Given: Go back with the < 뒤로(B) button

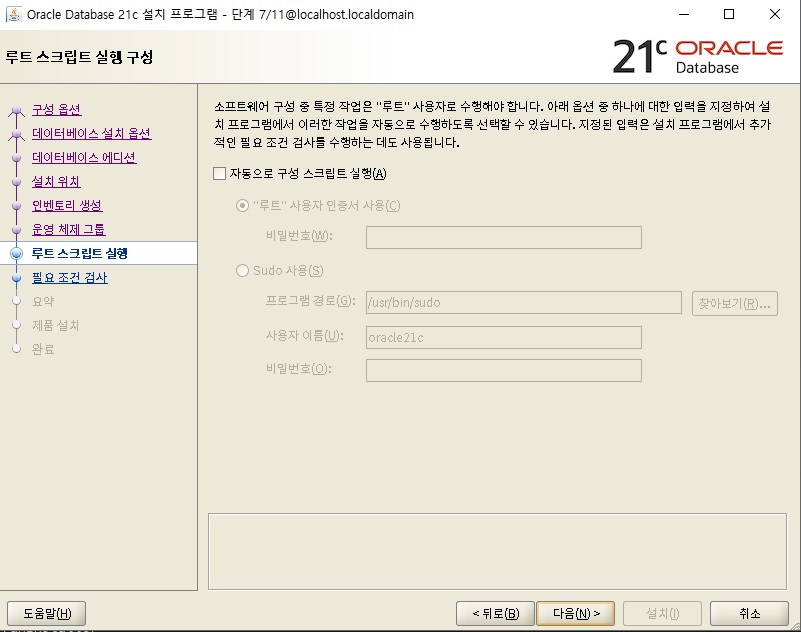Looking at the screenshot, I should click(x=496, y=613).
